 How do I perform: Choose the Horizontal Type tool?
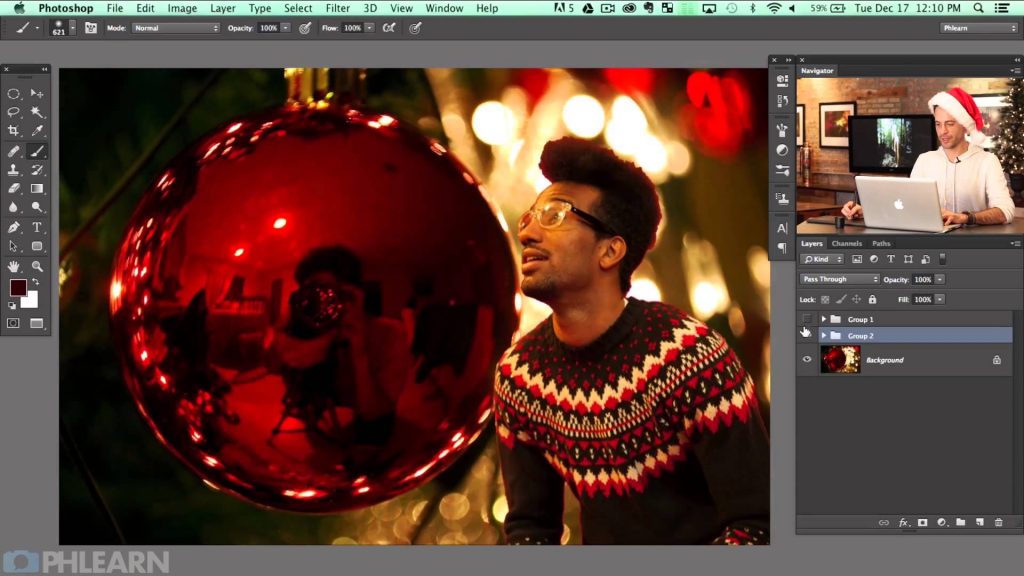(x=37, y=227)
